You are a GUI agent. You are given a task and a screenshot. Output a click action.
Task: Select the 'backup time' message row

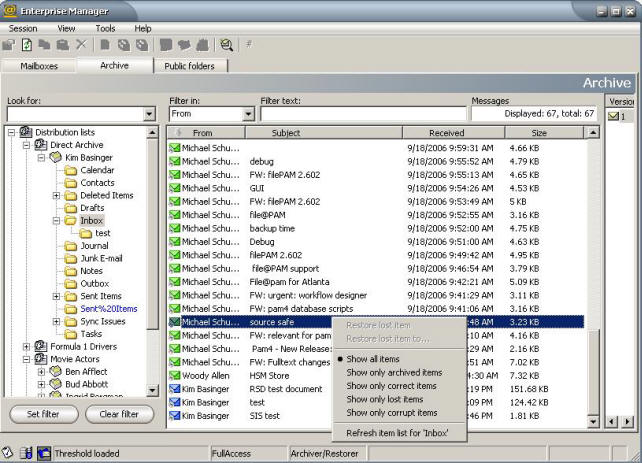[376, 228]
